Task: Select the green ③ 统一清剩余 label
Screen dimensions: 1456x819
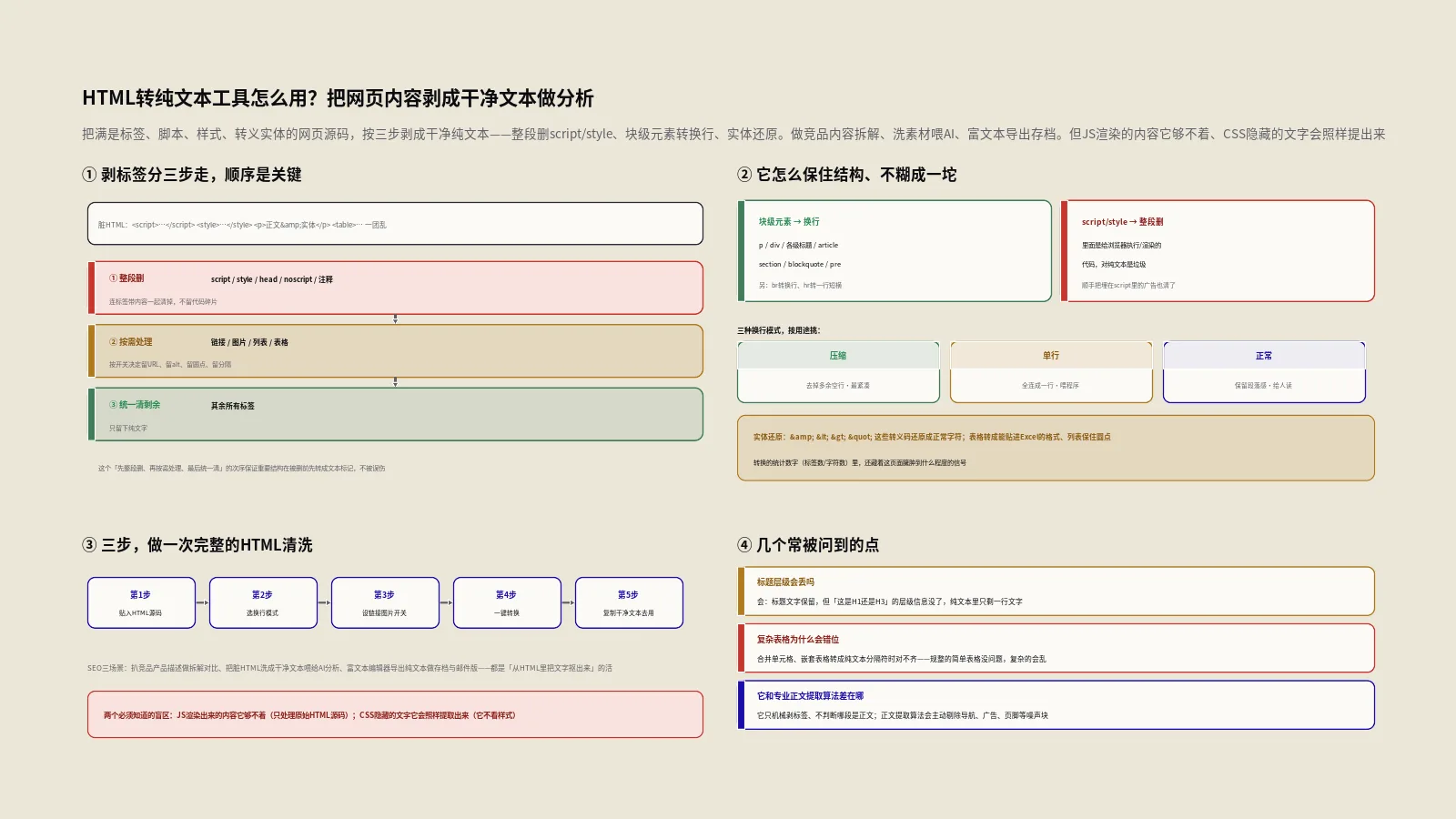Action: tap(135, 405)
